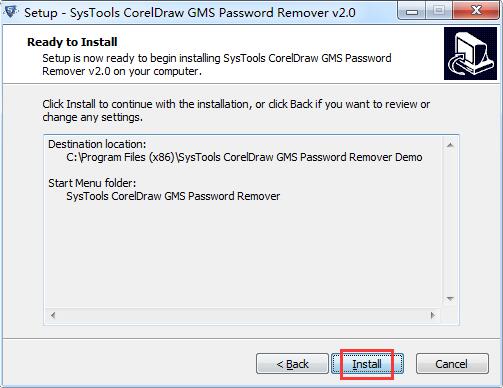Viewport: 503px width, 388px height.
Task: Click the down arrow of the vertical scrollbar
Action: (450, 299)
